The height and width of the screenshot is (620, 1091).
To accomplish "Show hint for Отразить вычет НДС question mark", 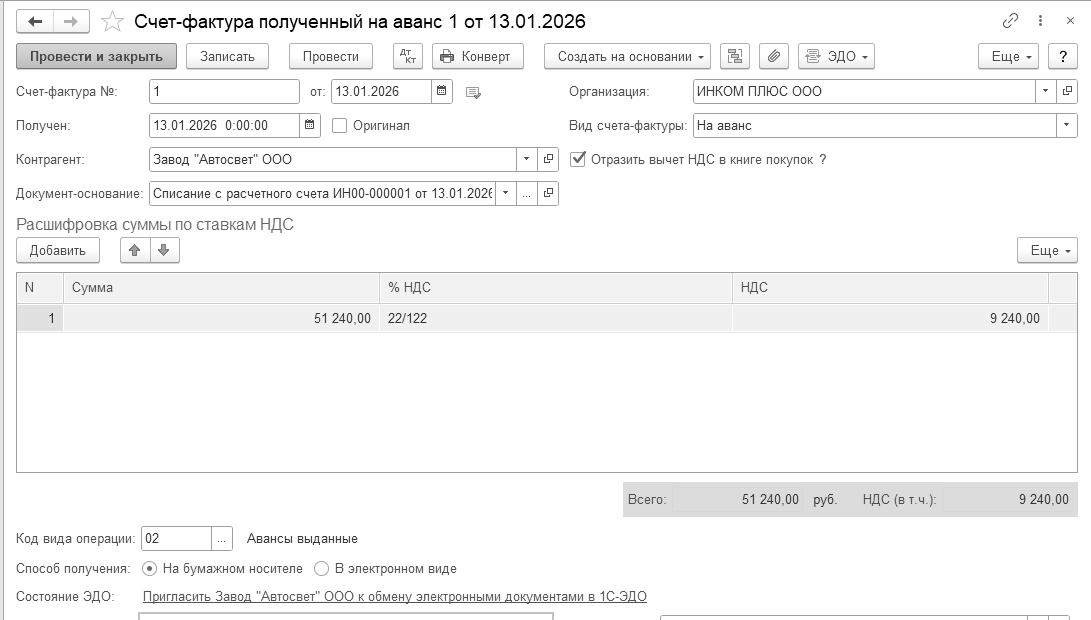I will click(x=822, y=159).
